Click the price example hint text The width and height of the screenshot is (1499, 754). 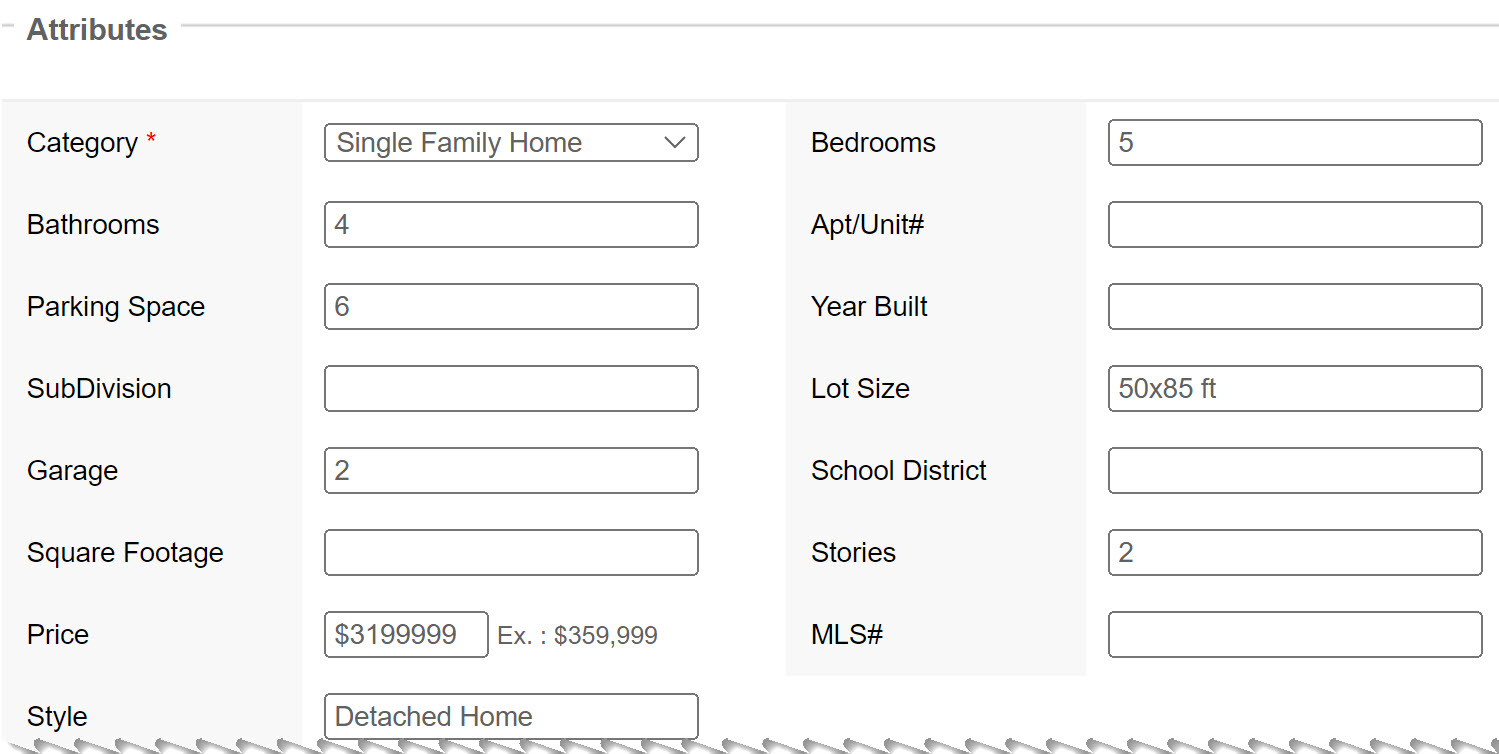click(577, 636)
